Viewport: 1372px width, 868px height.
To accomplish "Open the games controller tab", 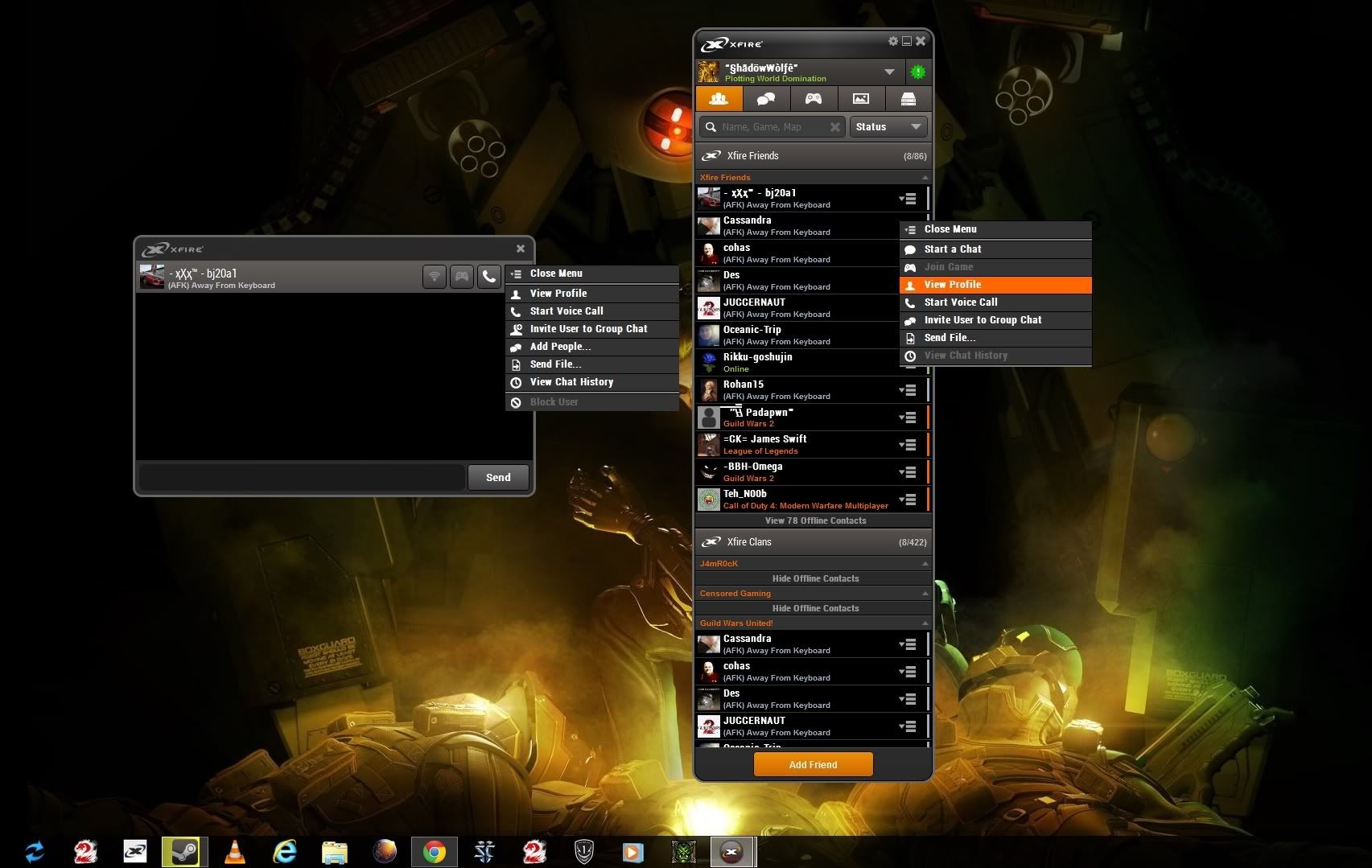I will point(814,99).
